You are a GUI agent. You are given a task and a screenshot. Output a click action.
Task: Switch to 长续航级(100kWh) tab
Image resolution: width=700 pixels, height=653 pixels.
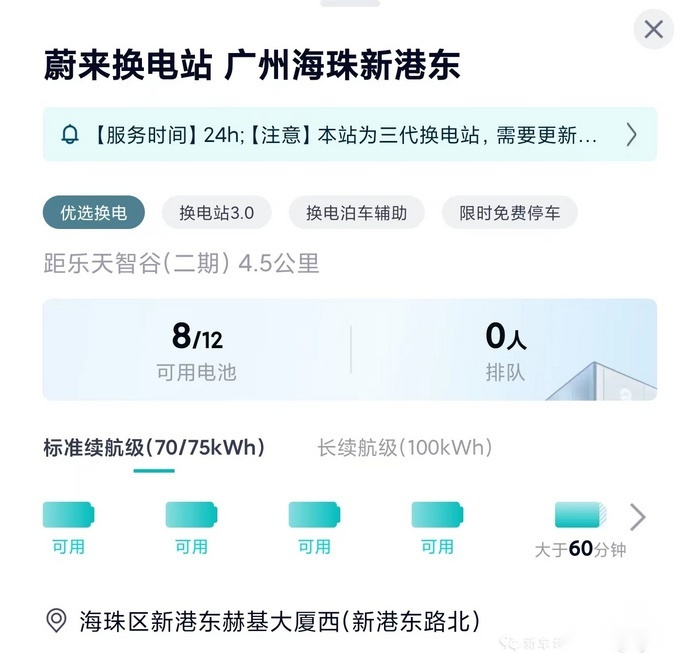pyautogui.click(x=405, y=448)
